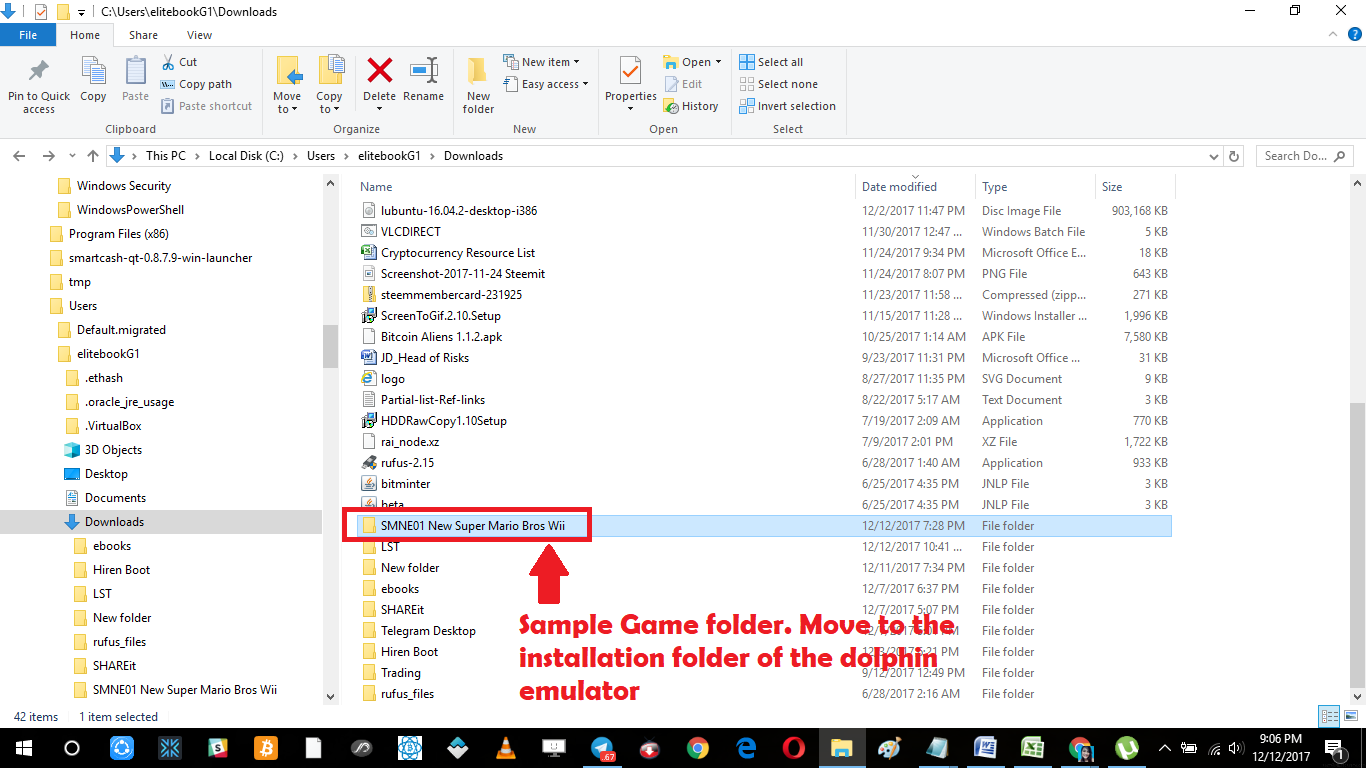Click the Search Downloads box
1366x768 pixels.
[1303, 156]
